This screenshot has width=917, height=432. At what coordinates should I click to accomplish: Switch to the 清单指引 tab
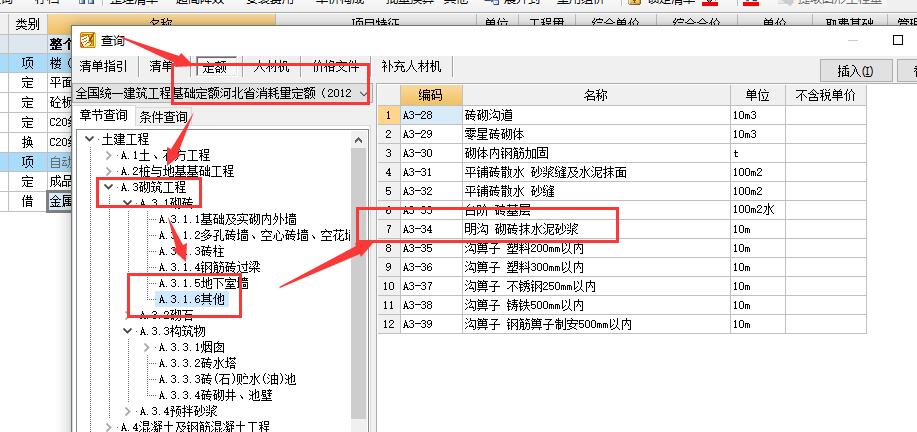103,66
